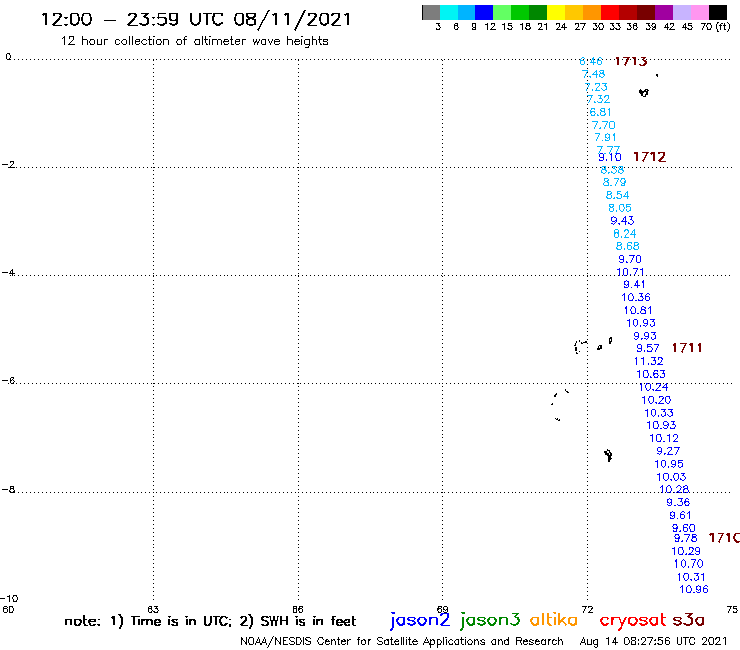Click the 10.71 wave height reading
Screen dimensions: 740x650
click(x=630, y=272)
